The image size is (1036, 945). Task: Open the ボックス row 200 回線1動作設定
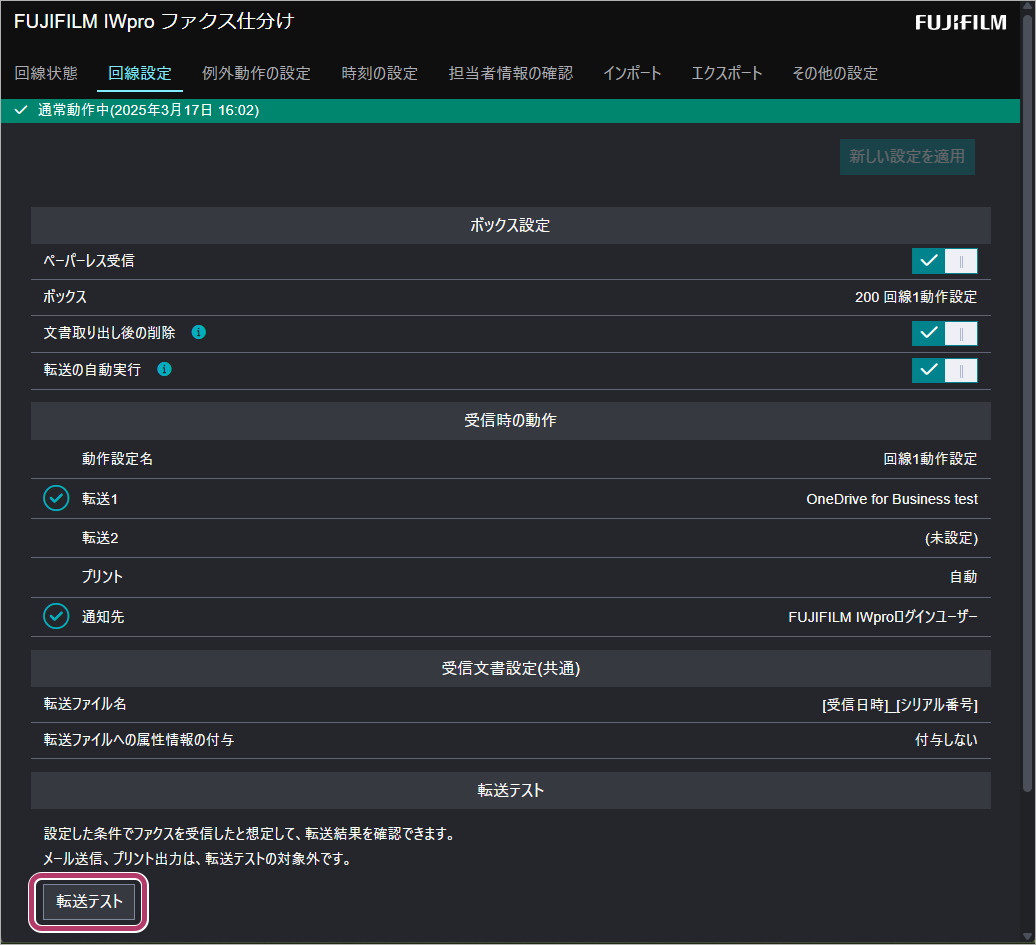[511, 297]
